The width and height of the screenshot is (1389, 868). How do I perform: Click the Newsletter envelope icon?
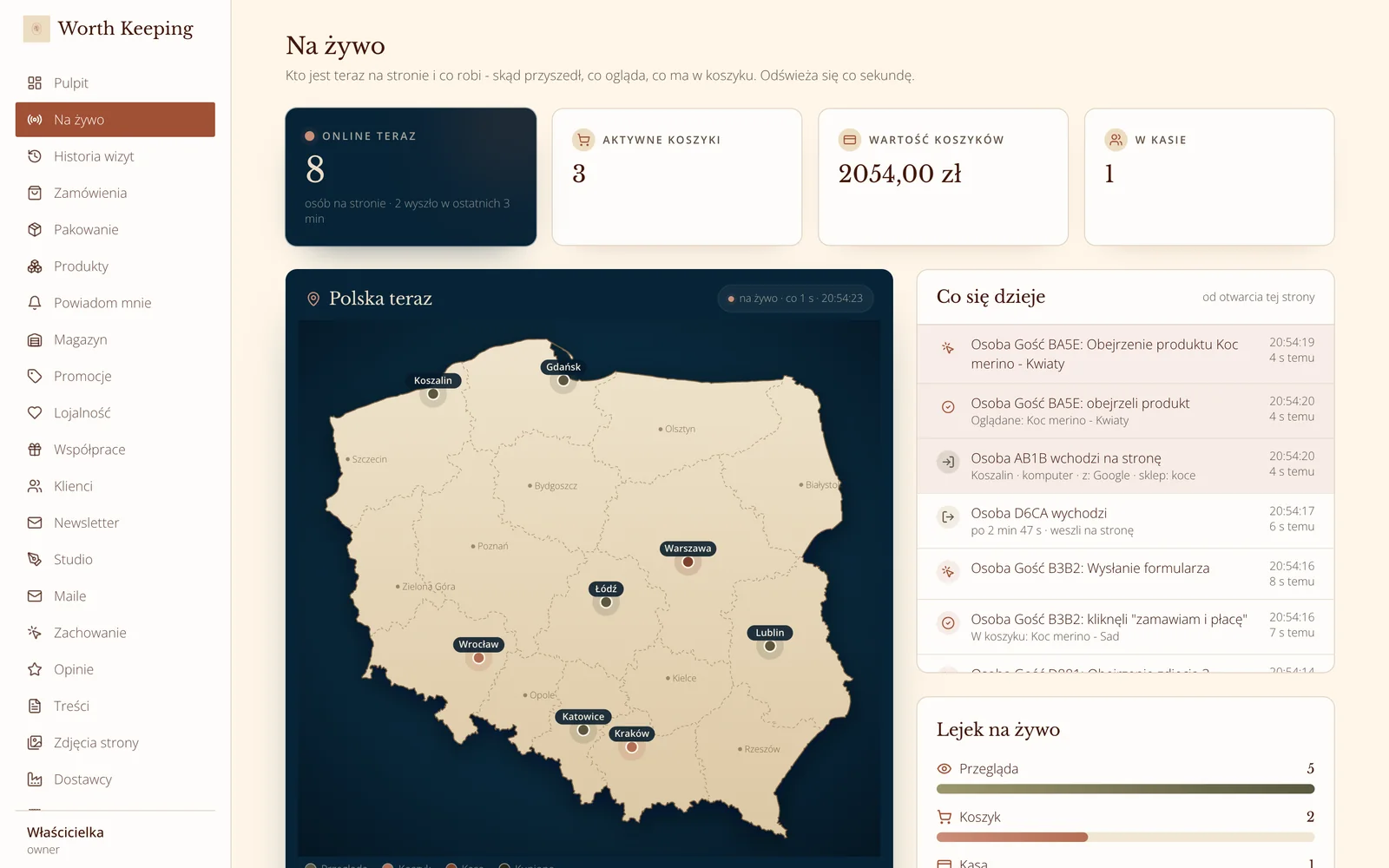pos(35,523)
